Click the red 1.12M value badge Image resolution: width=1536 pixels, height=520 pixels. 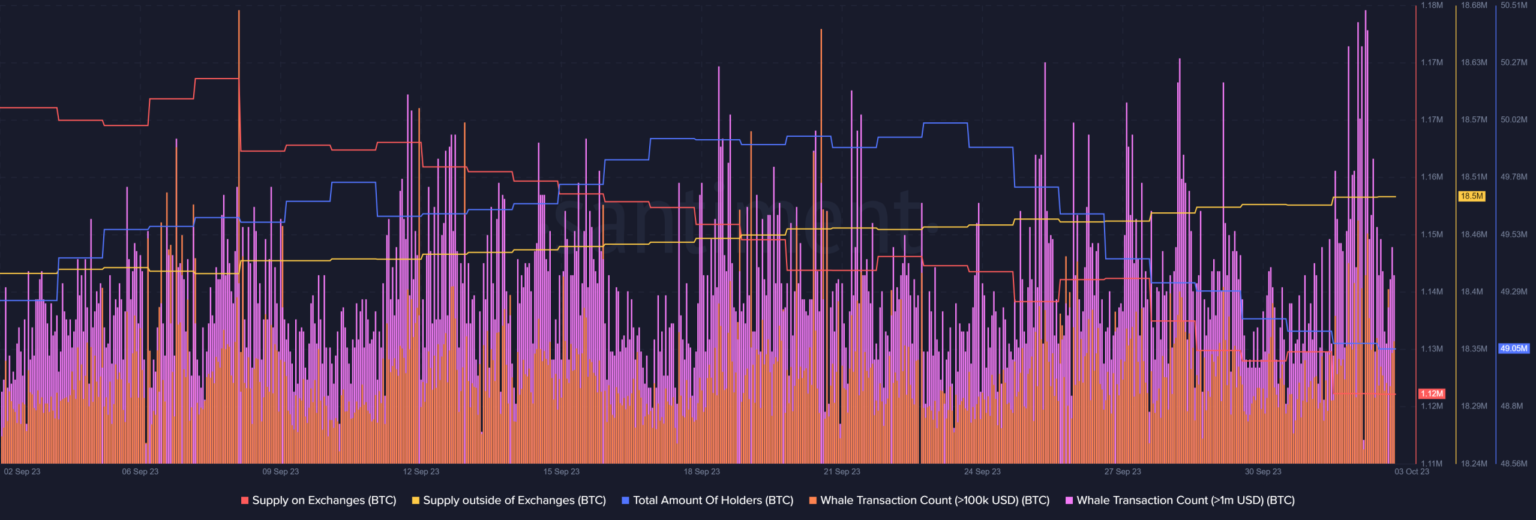(x=1431, y=393)
